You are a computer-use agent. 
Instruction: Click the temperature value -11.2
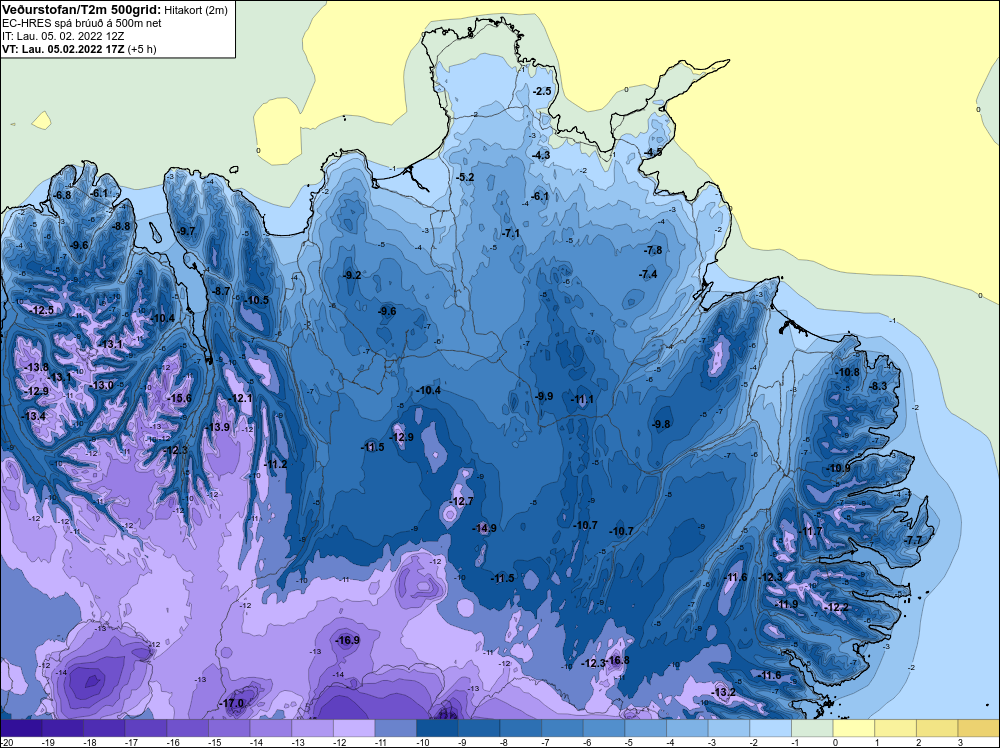[x=275, y=464]
